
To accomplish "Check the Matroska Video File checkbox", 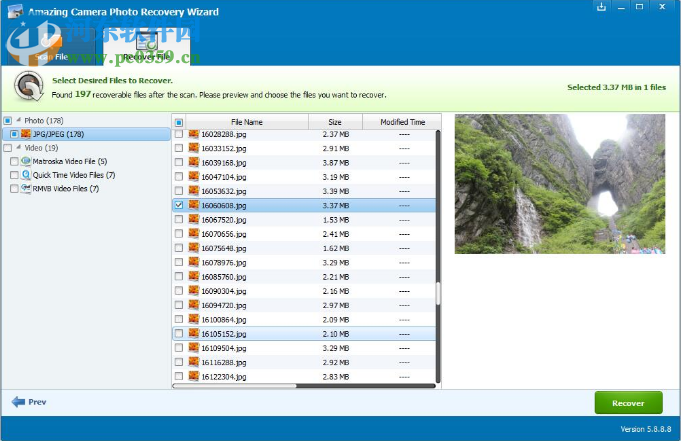I will pos(14,161).
